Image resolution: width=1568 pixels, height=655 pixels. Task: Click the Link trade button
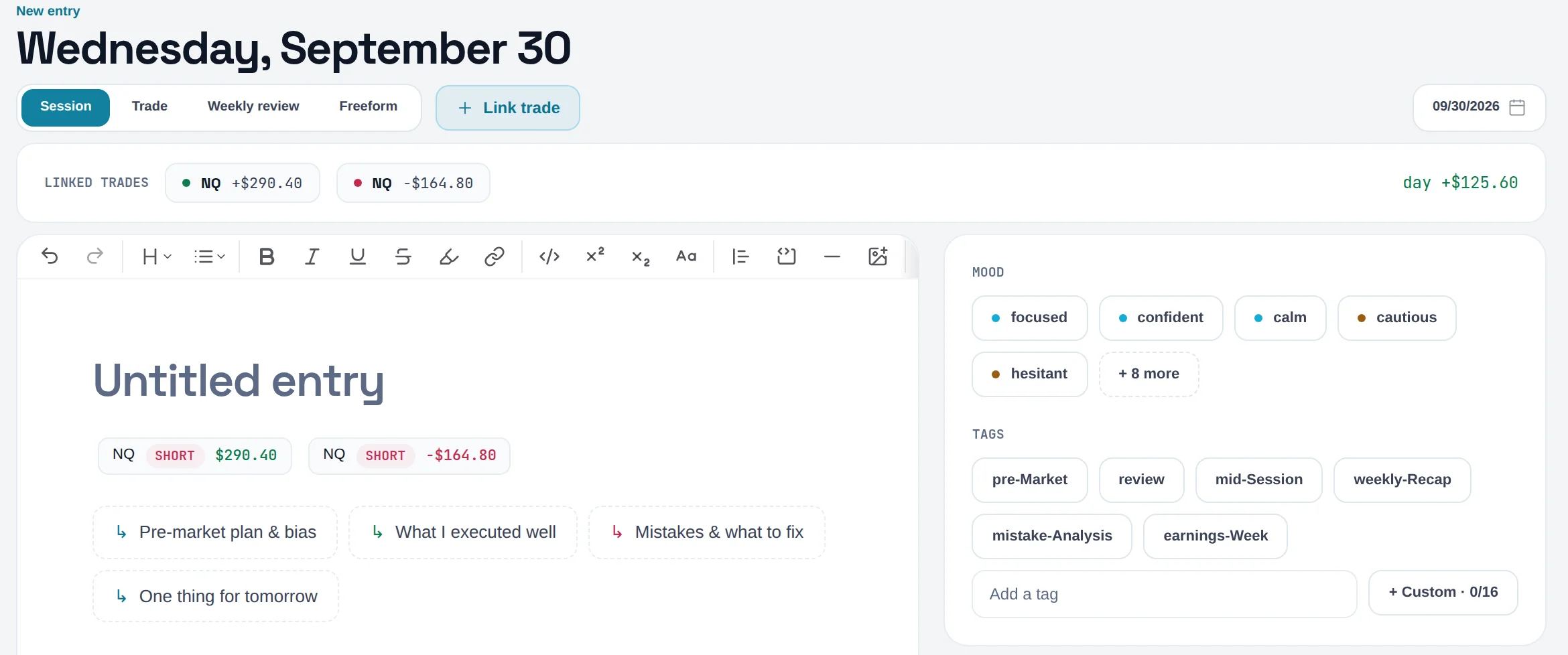508,108
